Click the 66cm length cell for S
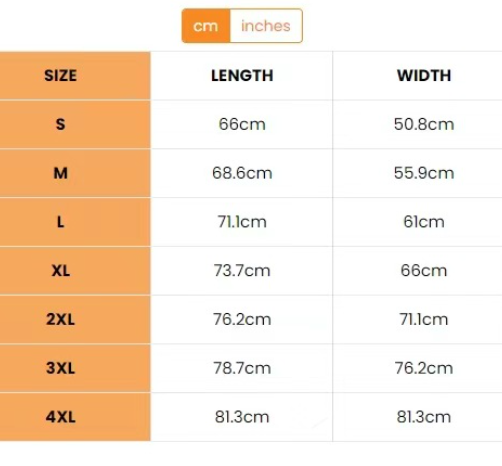 coord(242,124)
